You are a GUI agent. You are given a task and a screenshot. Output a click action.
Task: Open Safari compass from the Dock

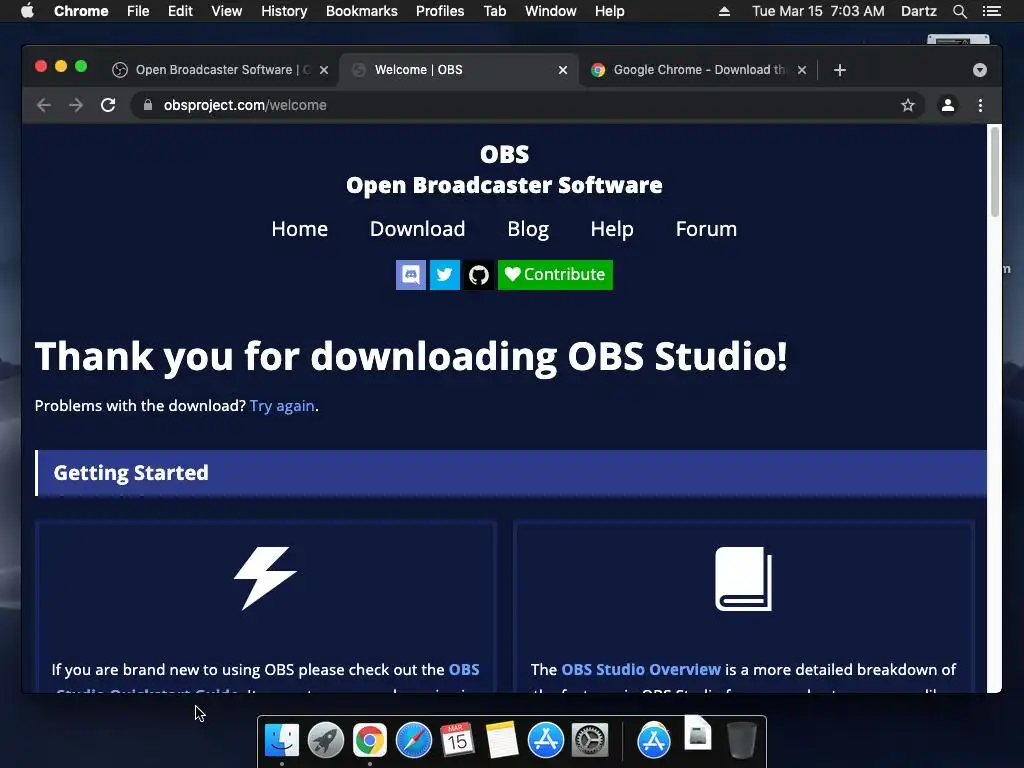413,741
